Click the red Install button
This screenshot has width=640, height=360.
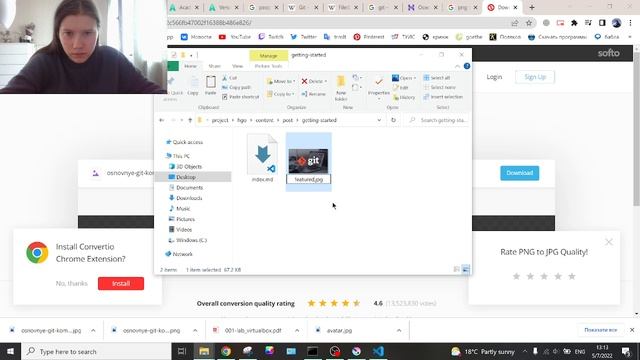point(121,283)
